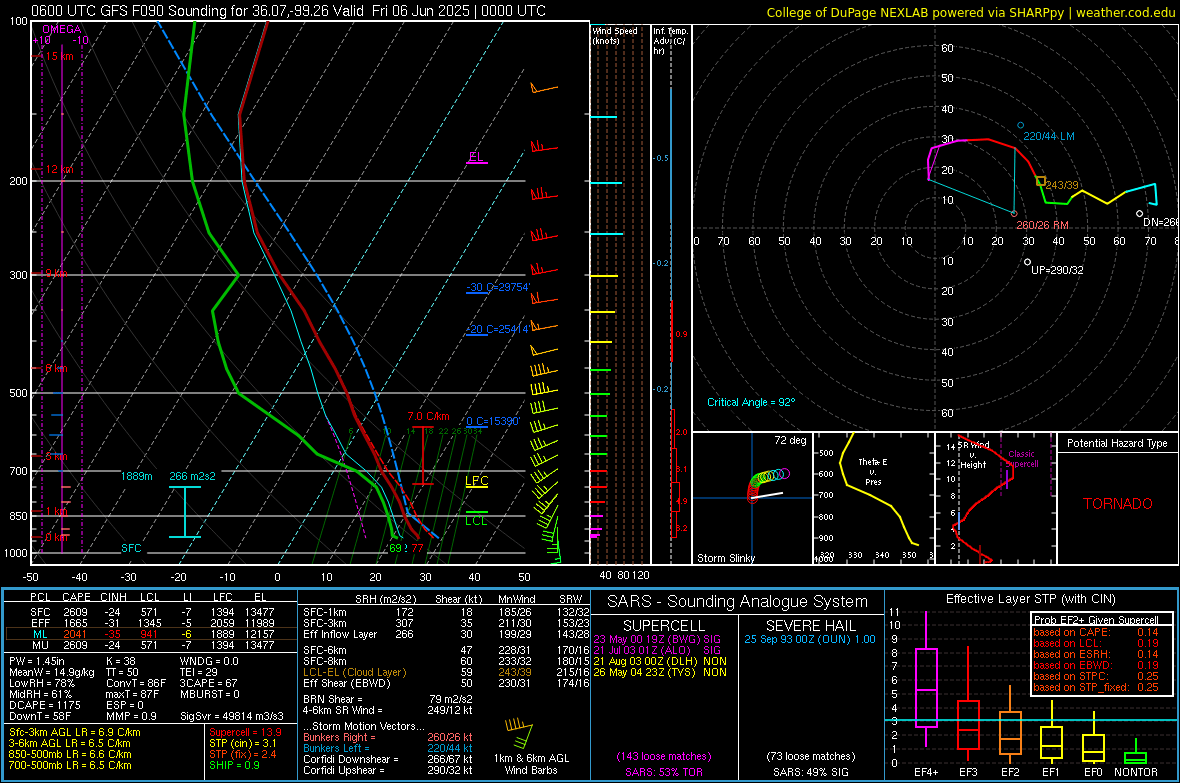Click the 23 May 00 19Z (BWG) SIG analogue

(x=657, y=639)
